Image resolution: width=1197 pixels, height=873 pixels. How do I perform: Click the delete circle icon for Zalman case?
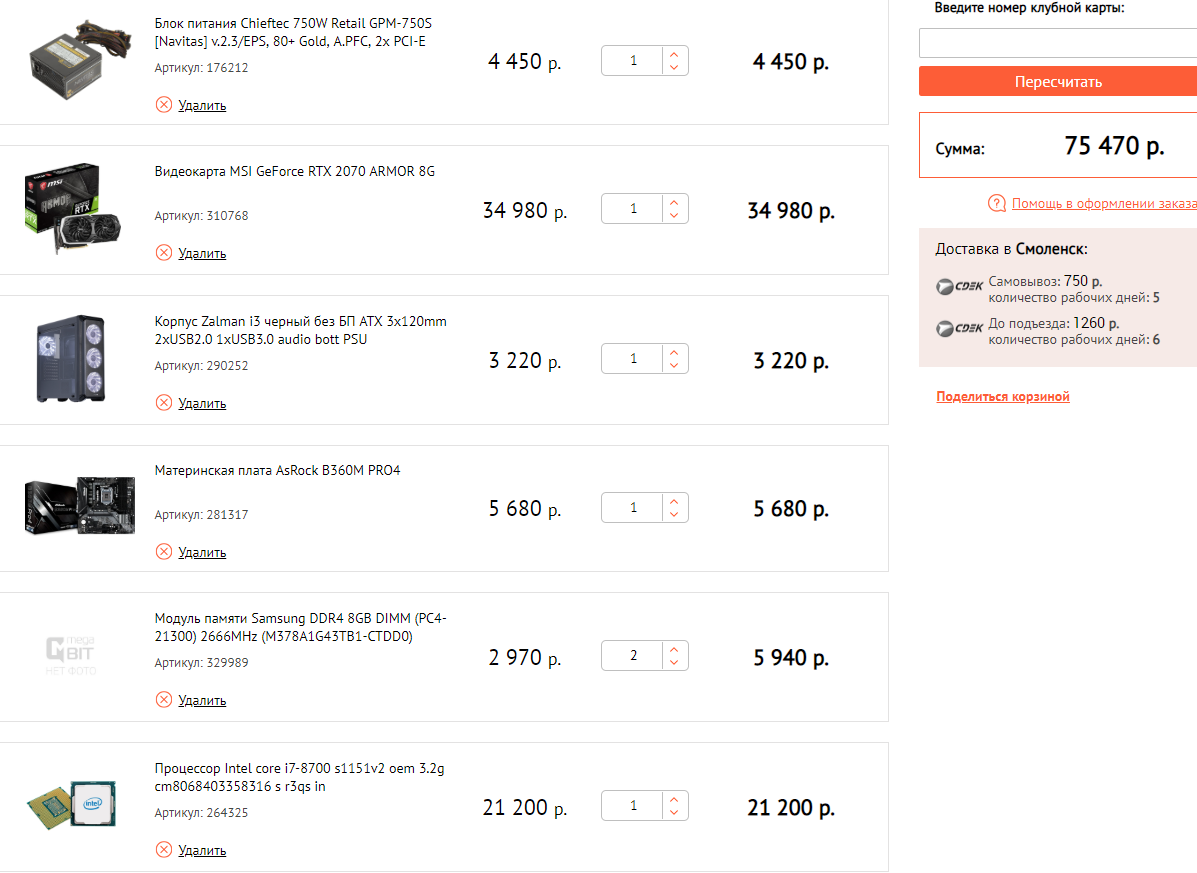pyautogui.click(x=164, y=403)
